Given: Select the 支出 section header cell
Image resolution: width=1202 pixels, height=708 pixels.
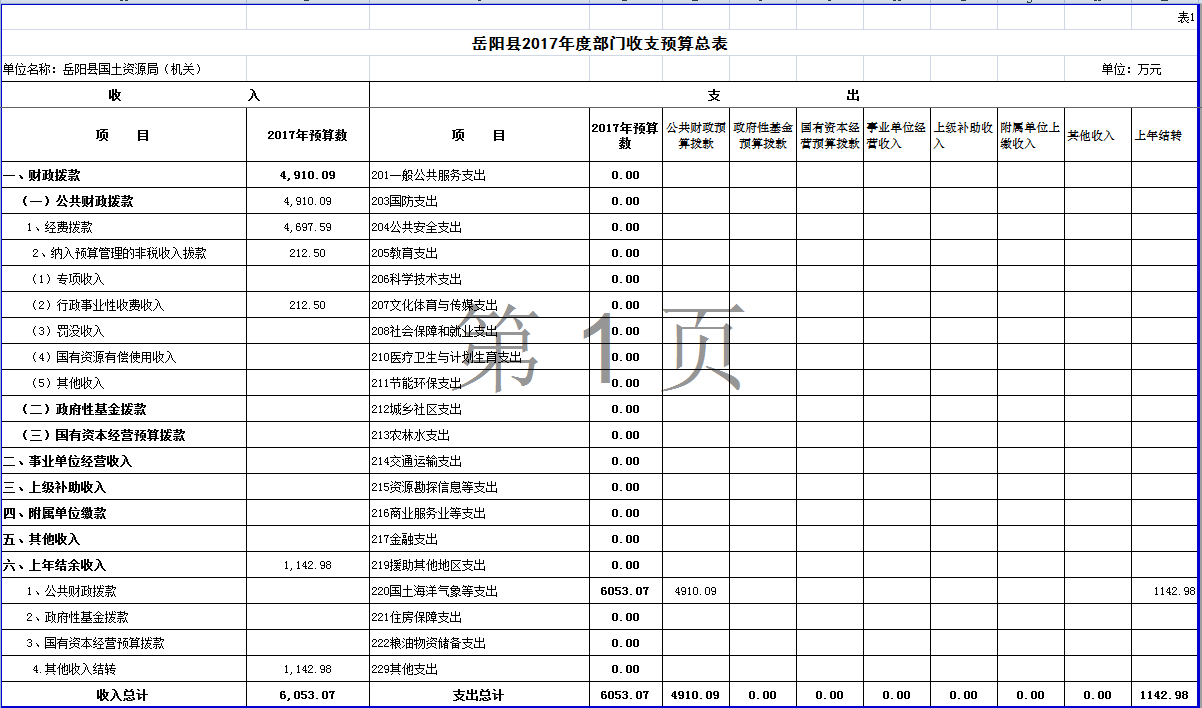Looking at the screenshot, I should click(x=783, y=95).
